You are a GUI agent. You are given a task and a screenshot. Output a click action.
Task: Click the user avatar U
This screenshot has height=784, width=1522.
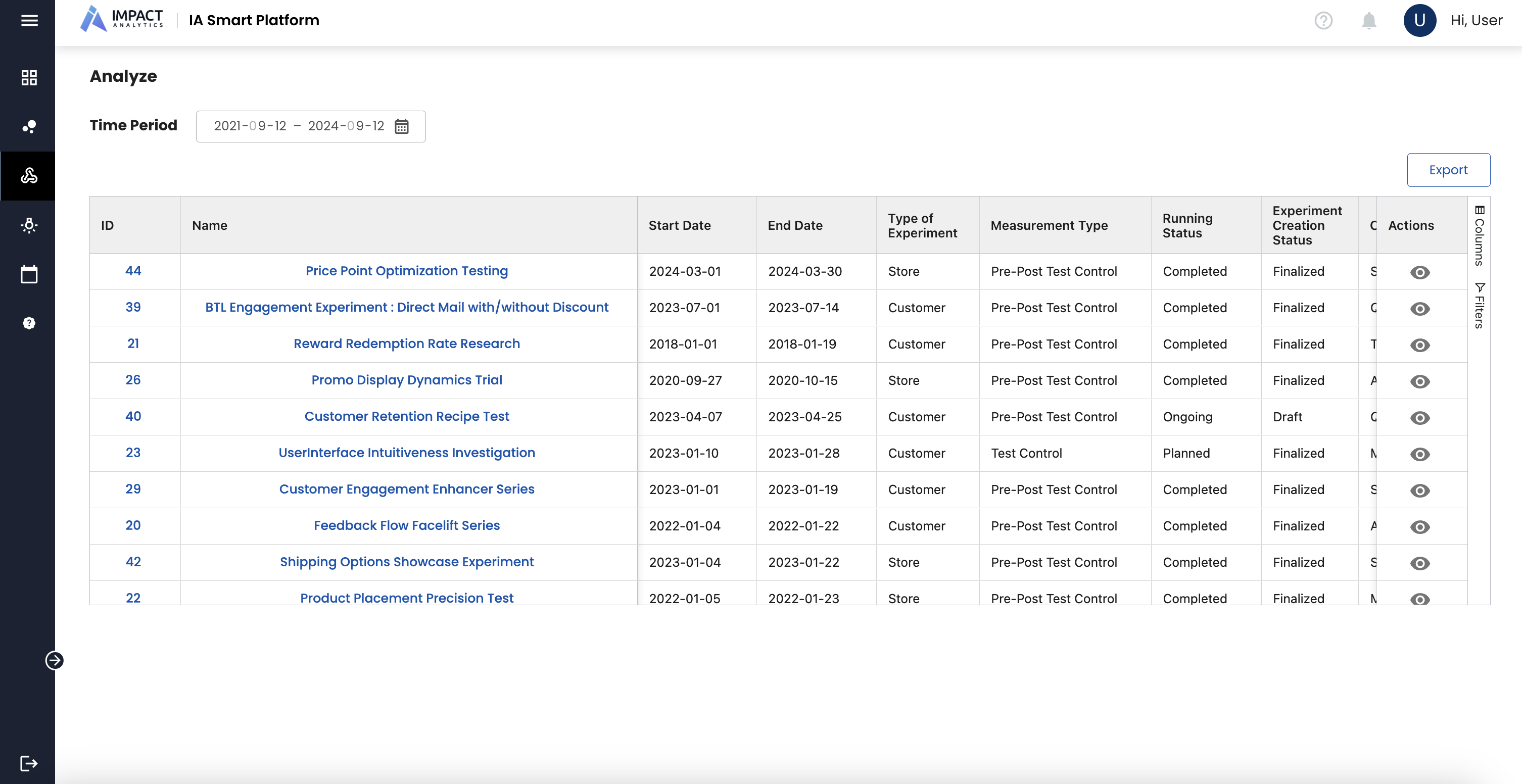(1419, 21)
